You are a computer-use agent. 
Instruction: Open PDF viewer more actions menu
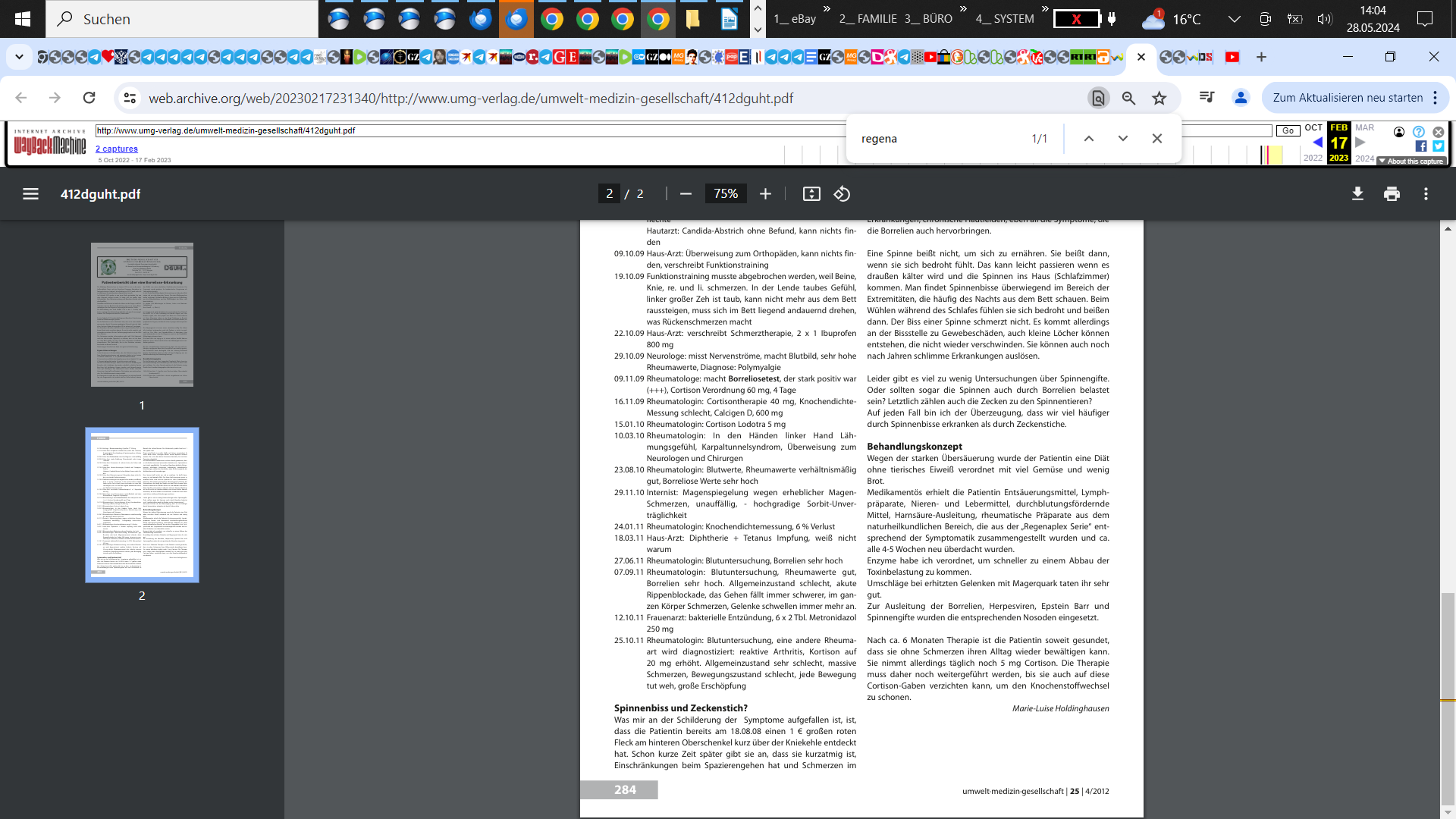[1426, 194]
